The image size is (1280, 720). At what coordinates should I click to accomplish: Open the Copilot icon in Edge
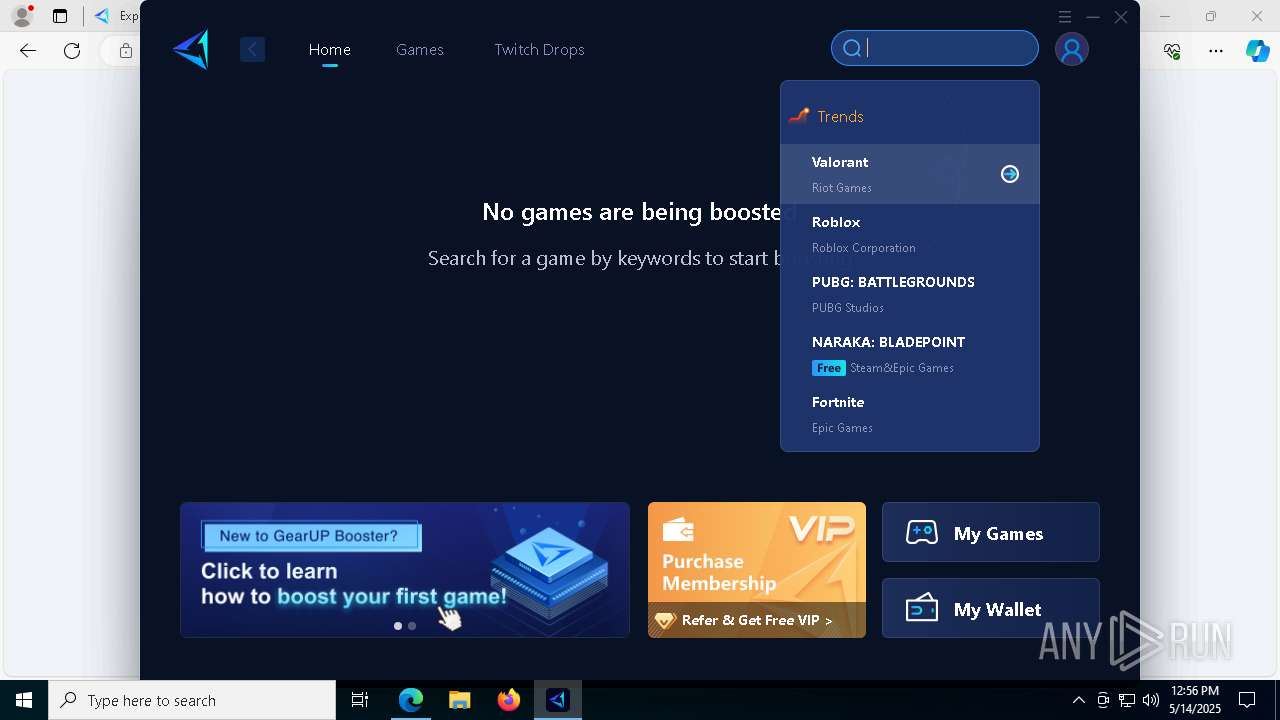tap(1258, 51)
